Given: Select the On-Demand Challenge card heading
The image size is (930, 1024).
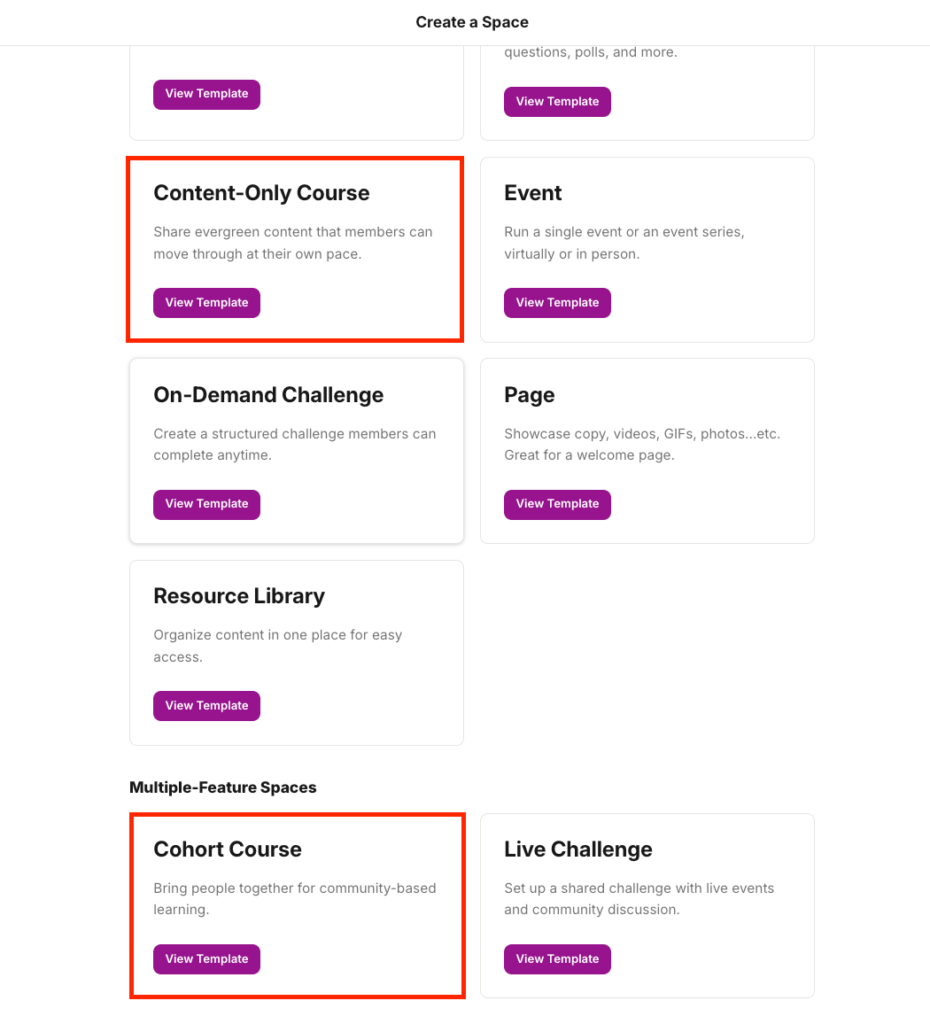Looking at the screenshot, I should point(268,395).
